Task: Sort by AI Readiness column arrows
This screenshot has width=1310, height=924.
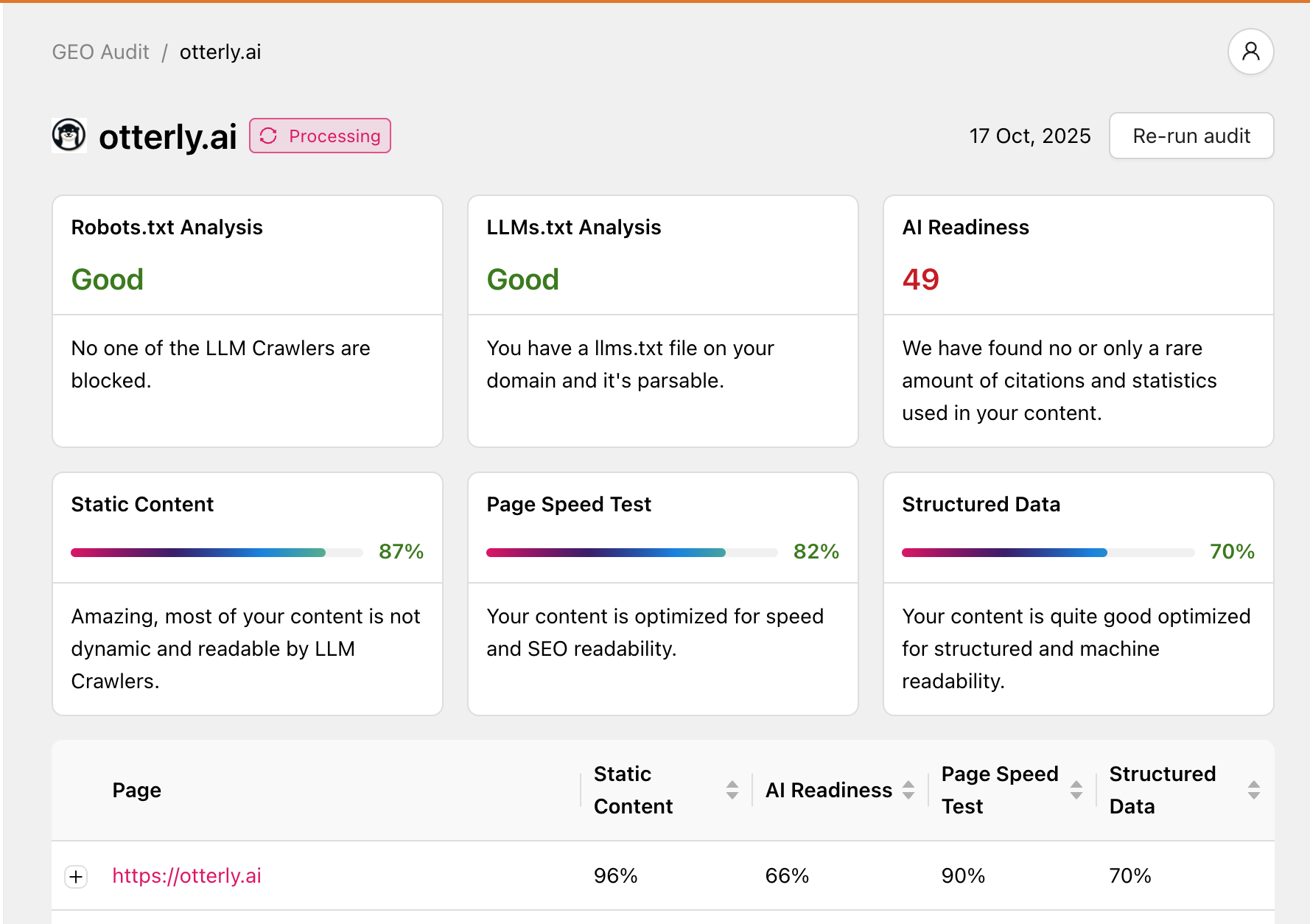Action: click(x=908, y=790)
